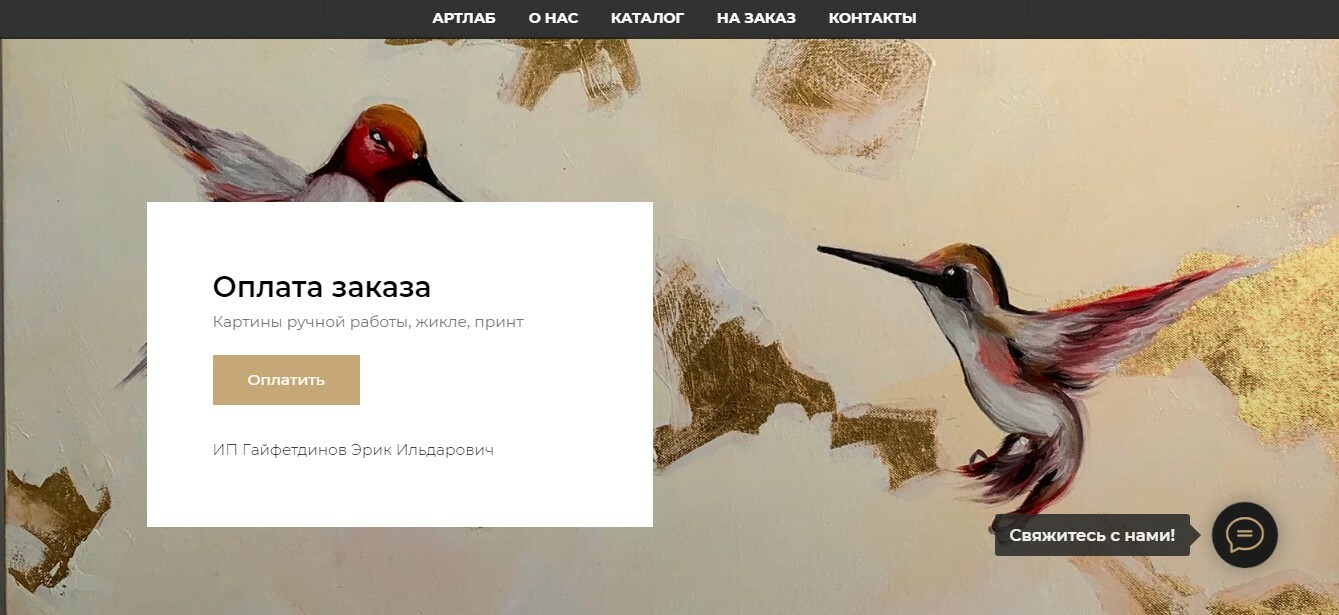Viewport: 1339px width, 615px height.
Task: Click the 'Свяжитесь с нами!' chat label
Action: coord(1092,535)
